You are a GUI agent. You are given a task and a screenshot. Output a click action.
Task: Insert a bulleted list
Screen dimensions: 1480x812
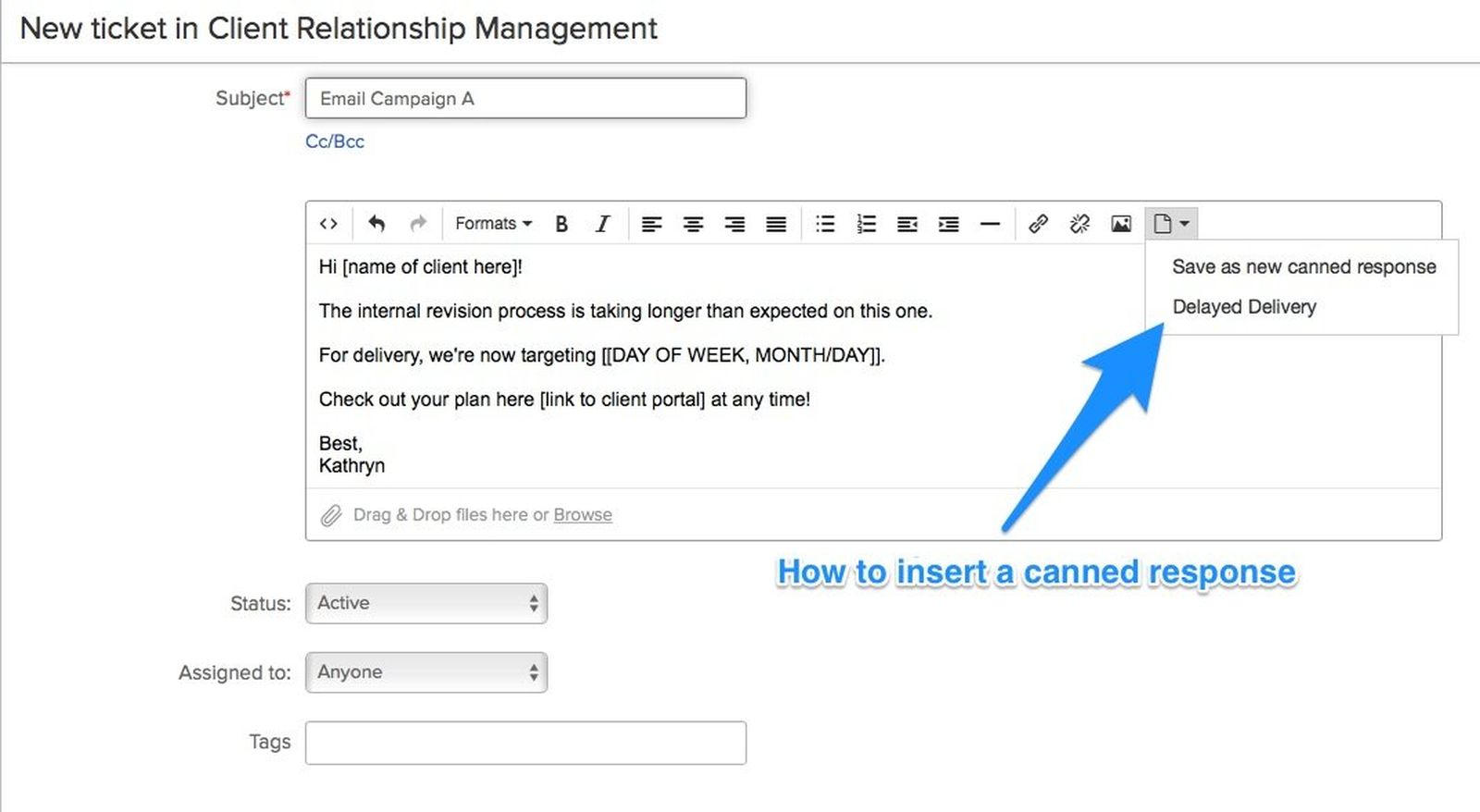coord(825,224)
